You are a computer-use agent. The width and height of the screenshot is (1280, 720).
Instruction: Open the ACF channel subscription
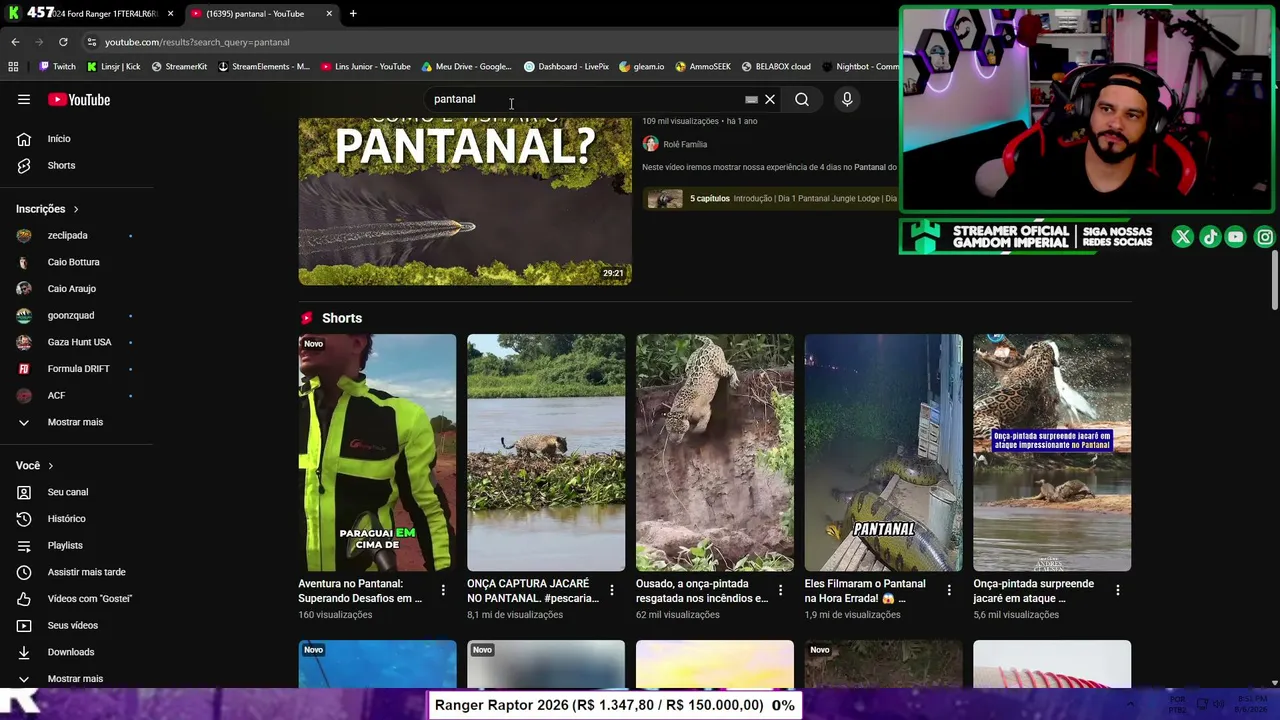point(77,395)
